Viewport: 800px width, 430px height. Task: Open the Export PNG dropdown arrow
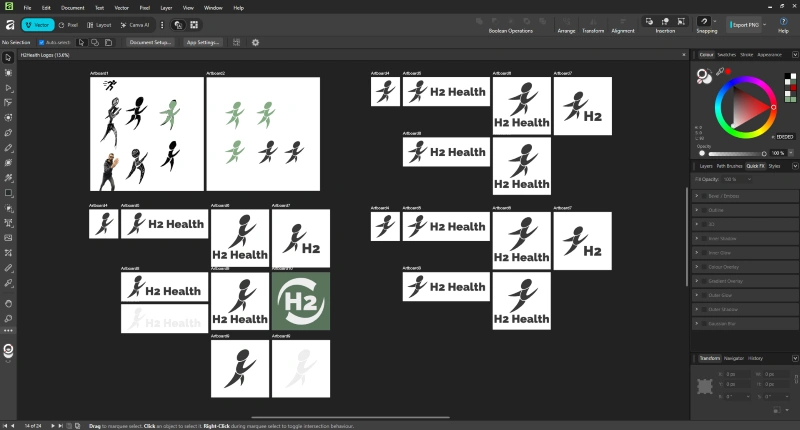coord(763,24)
